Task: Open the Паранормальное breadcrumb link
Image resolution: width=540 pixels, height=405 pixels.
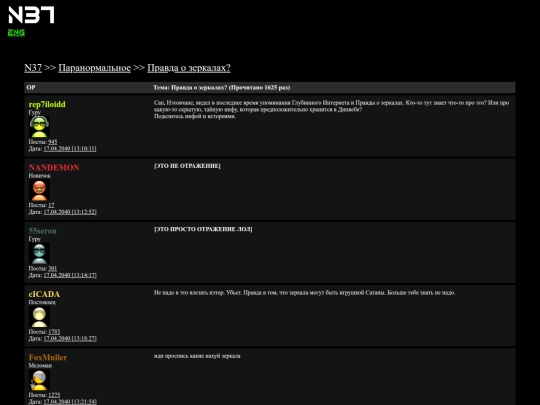Action: tap(94, 68)
